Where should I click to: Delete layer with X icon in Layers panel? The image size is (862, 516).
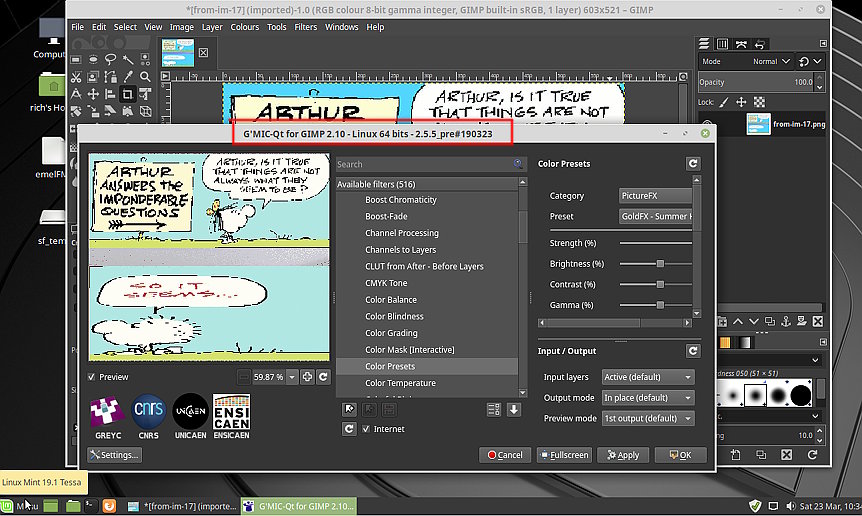[817, 321]
